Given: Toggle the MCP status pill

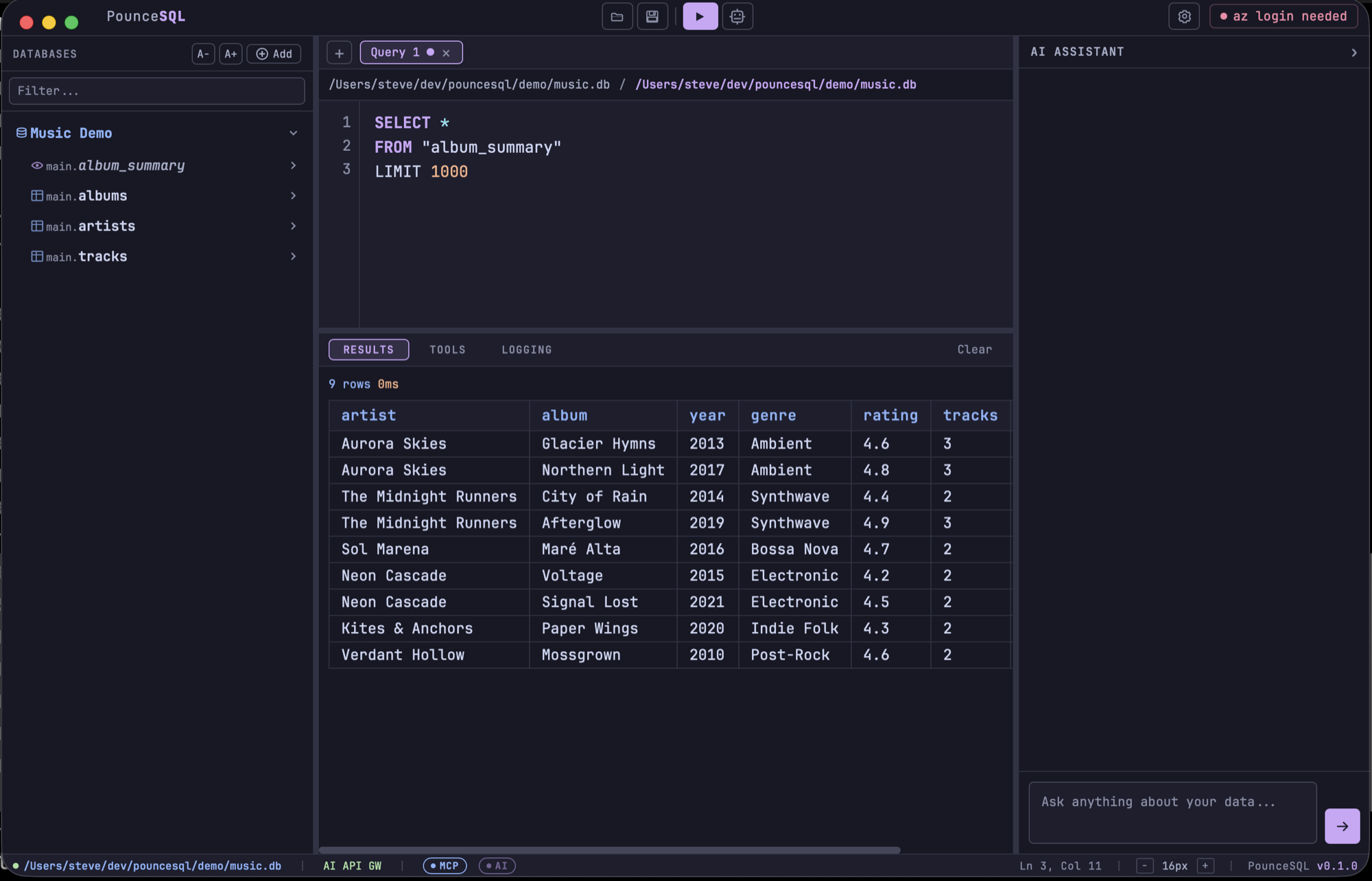Looking at the screenshot, I should (445, 866).
